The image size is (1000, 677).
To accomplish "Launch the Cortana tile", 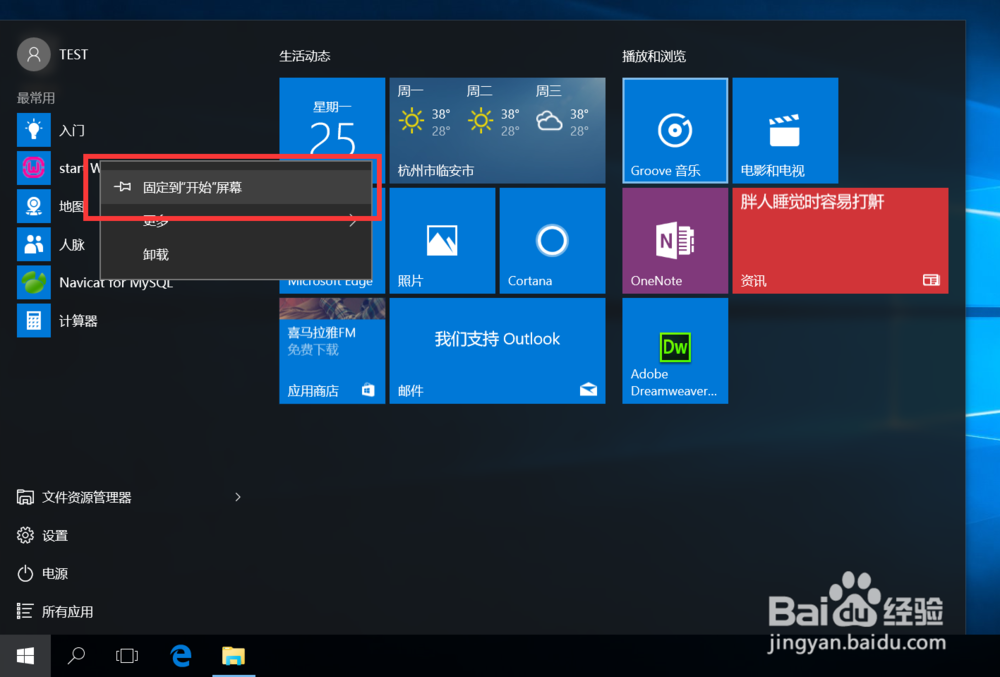I will pos(552,240).
